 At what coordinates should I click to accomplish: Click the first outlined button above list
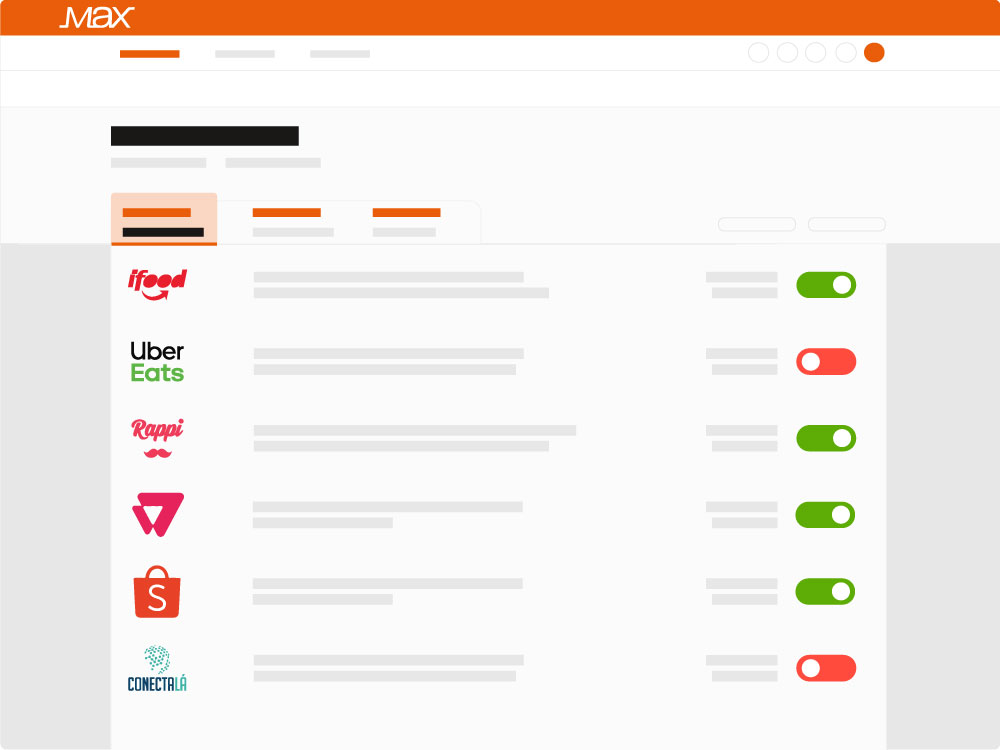[x=757, y=224]
